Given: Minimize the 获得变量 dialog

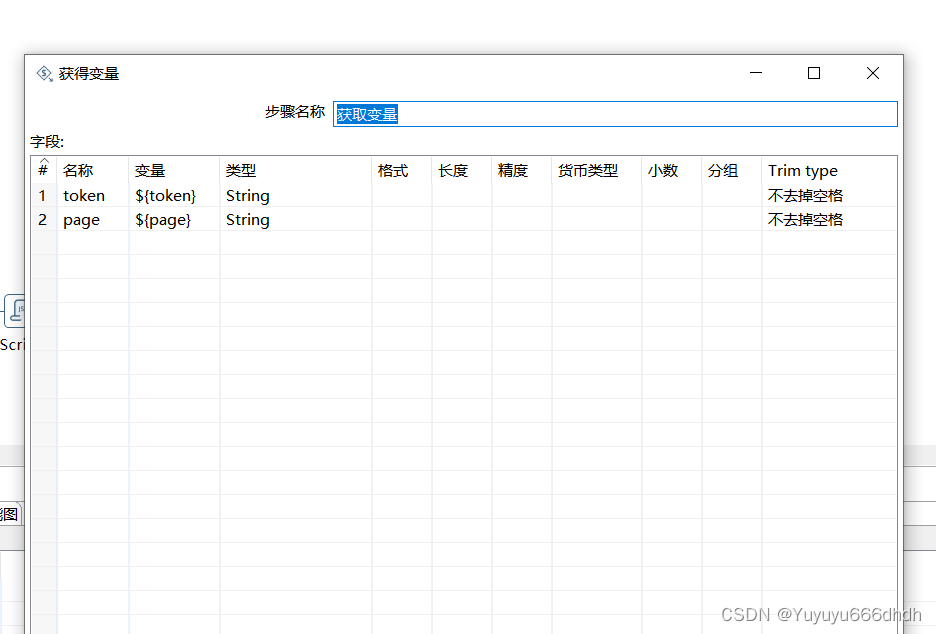Looking at the screenshot, I should [x=756, y=73].
